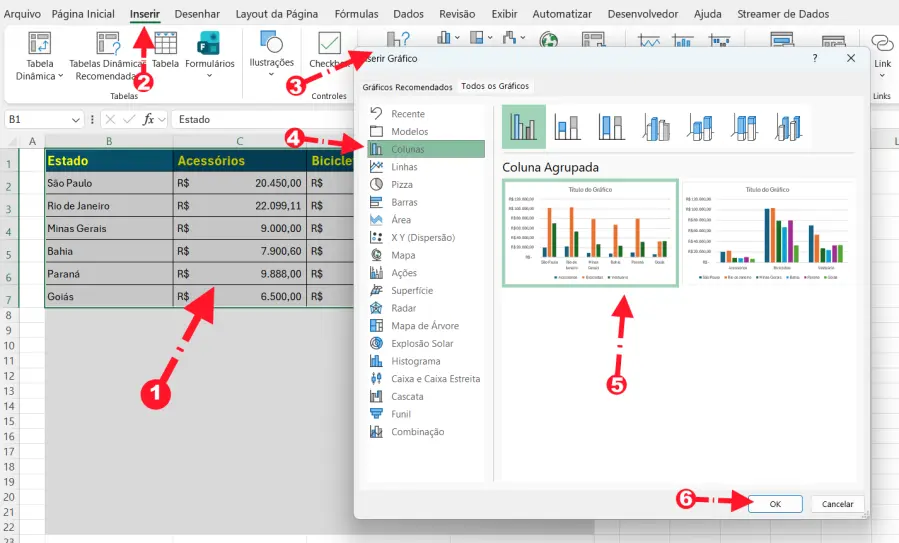Click the Tabela icon in ribbon
This screenshot has height=543, width=899.
click(165, 48)
